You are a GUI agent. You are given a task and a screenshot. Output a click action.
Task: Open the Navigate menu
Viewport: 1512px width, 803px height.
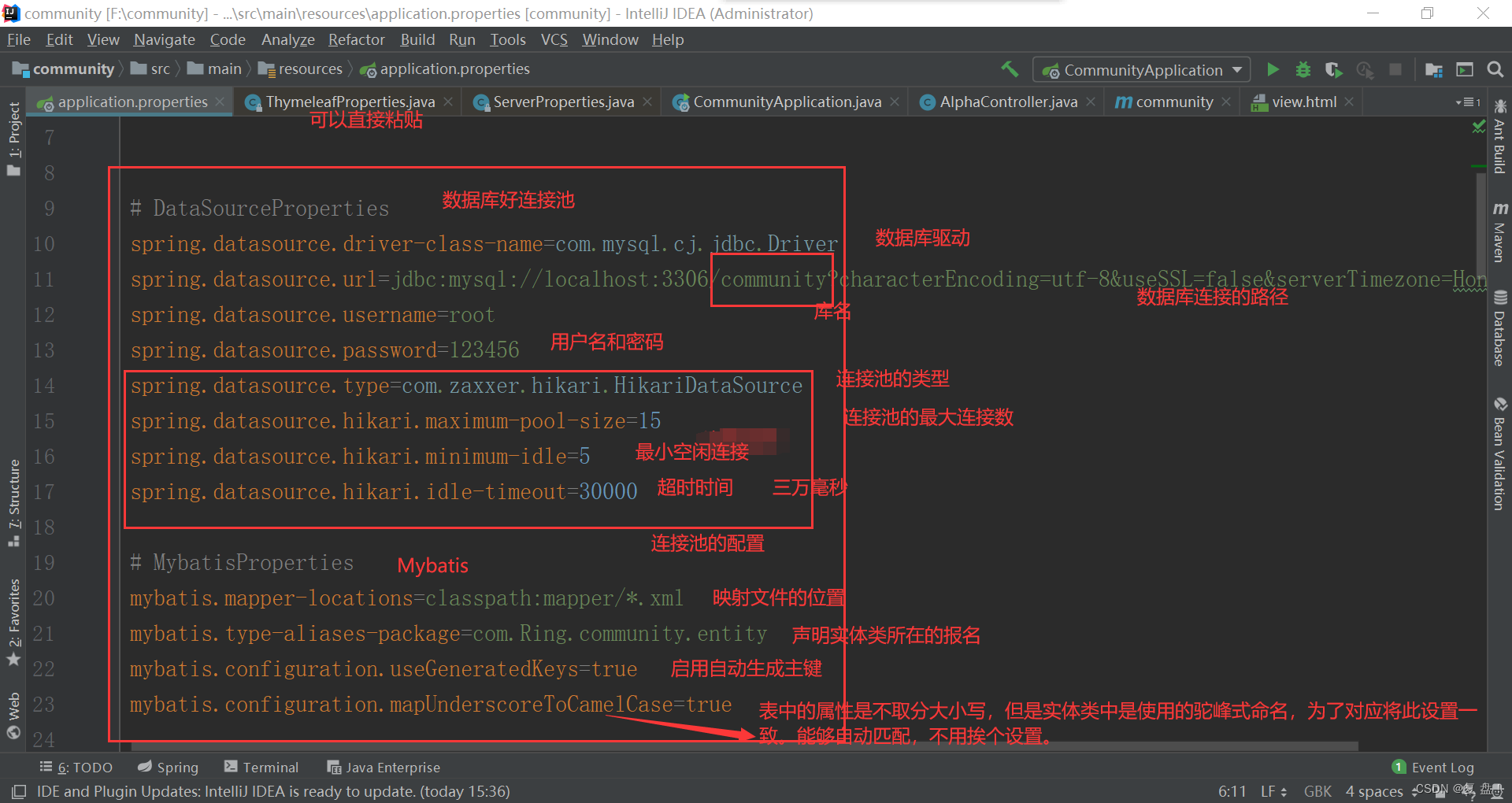[x=164, y=39]
